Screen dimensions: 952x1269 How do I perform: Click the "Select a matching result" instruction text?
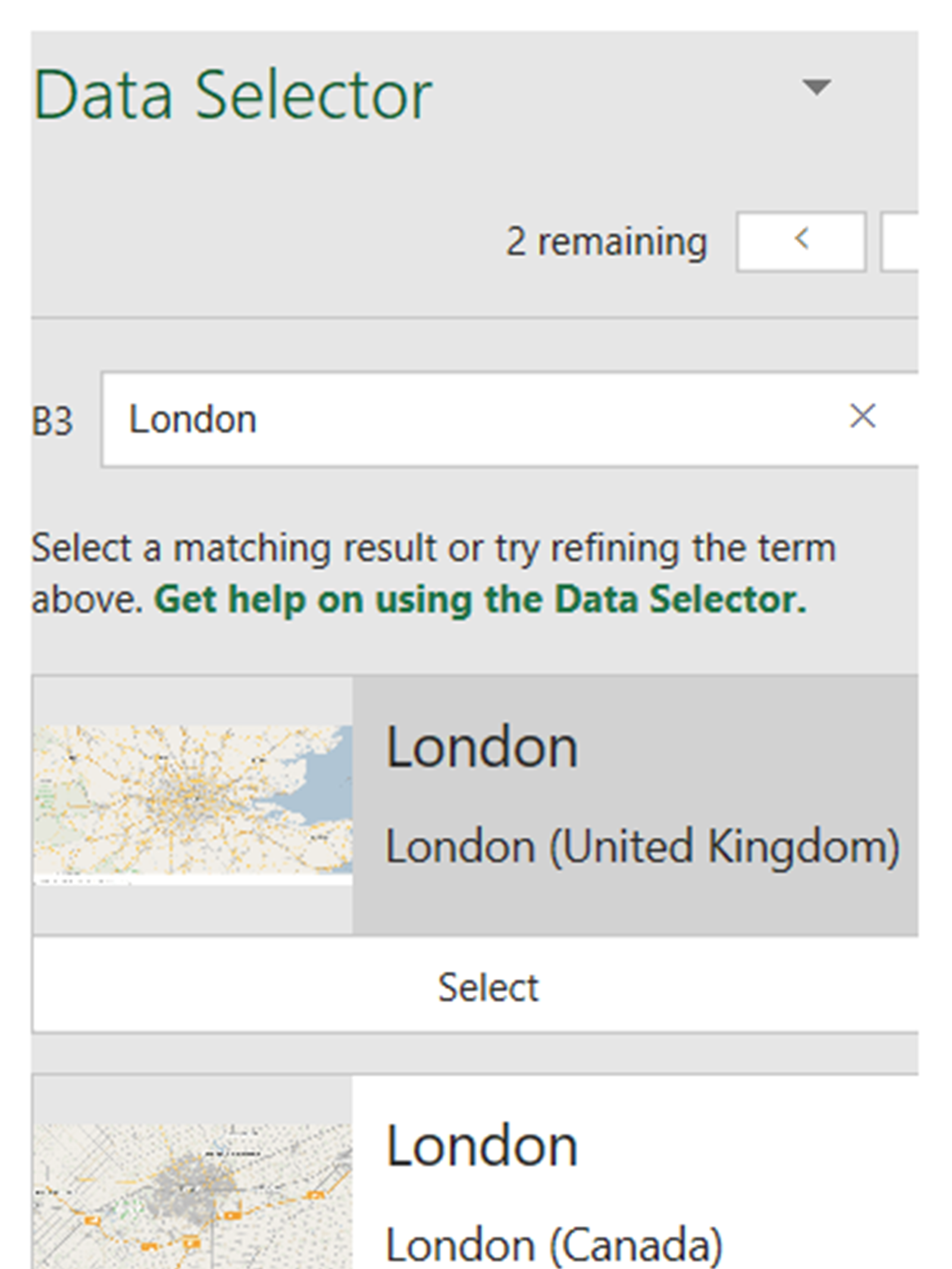(433, 548)
